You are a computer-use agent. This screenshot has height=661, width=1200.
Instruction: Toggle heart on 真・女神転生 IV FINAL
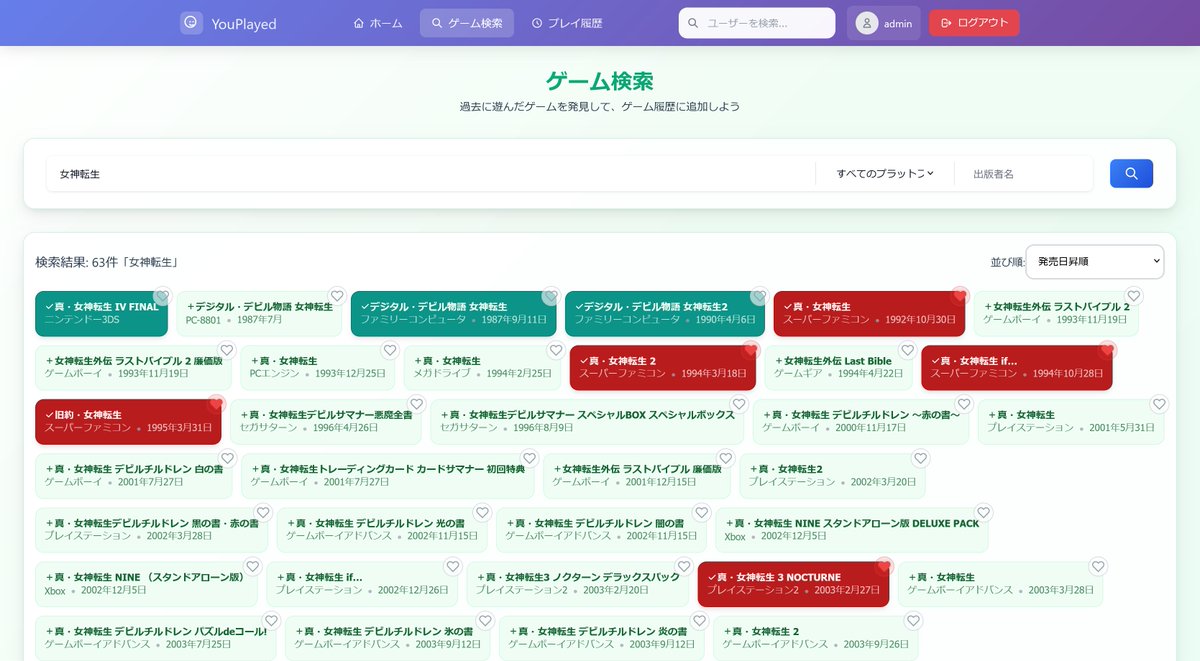(x=163, y=296)
